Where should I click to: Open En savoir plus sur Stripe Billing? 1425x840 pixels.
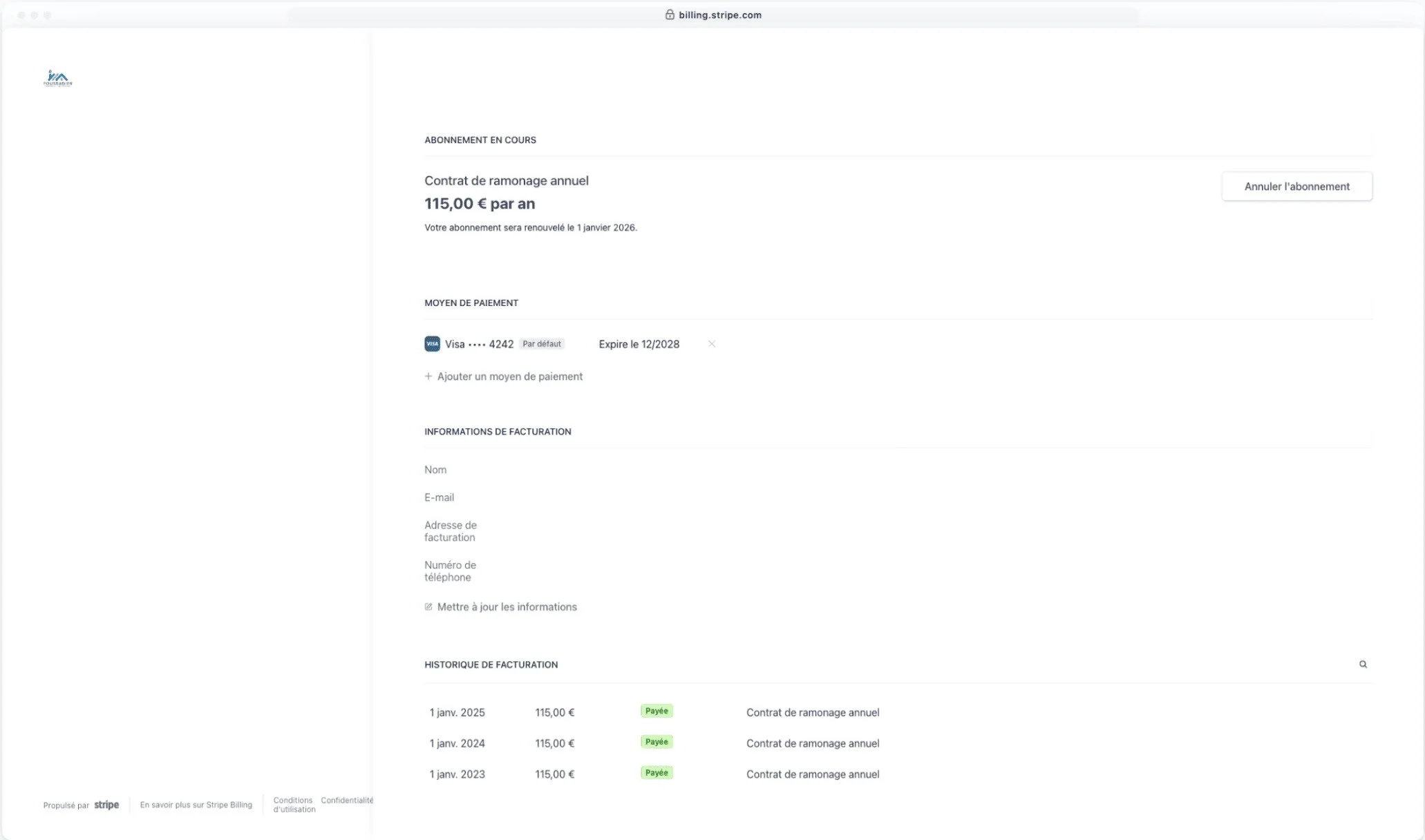(196, 805)
